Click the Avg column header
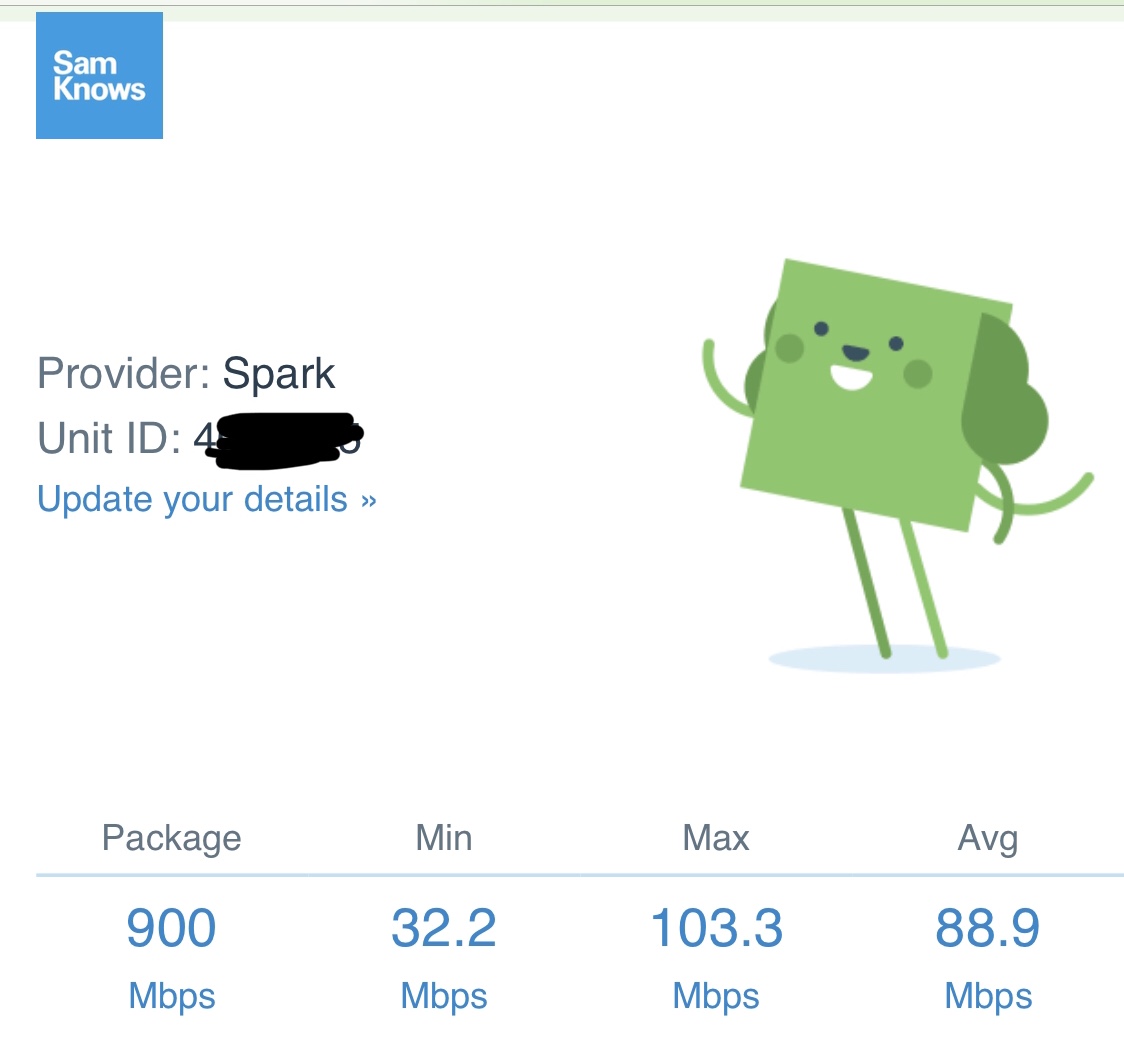Viewport: 1124px width, 1064px height. (988, 838)
